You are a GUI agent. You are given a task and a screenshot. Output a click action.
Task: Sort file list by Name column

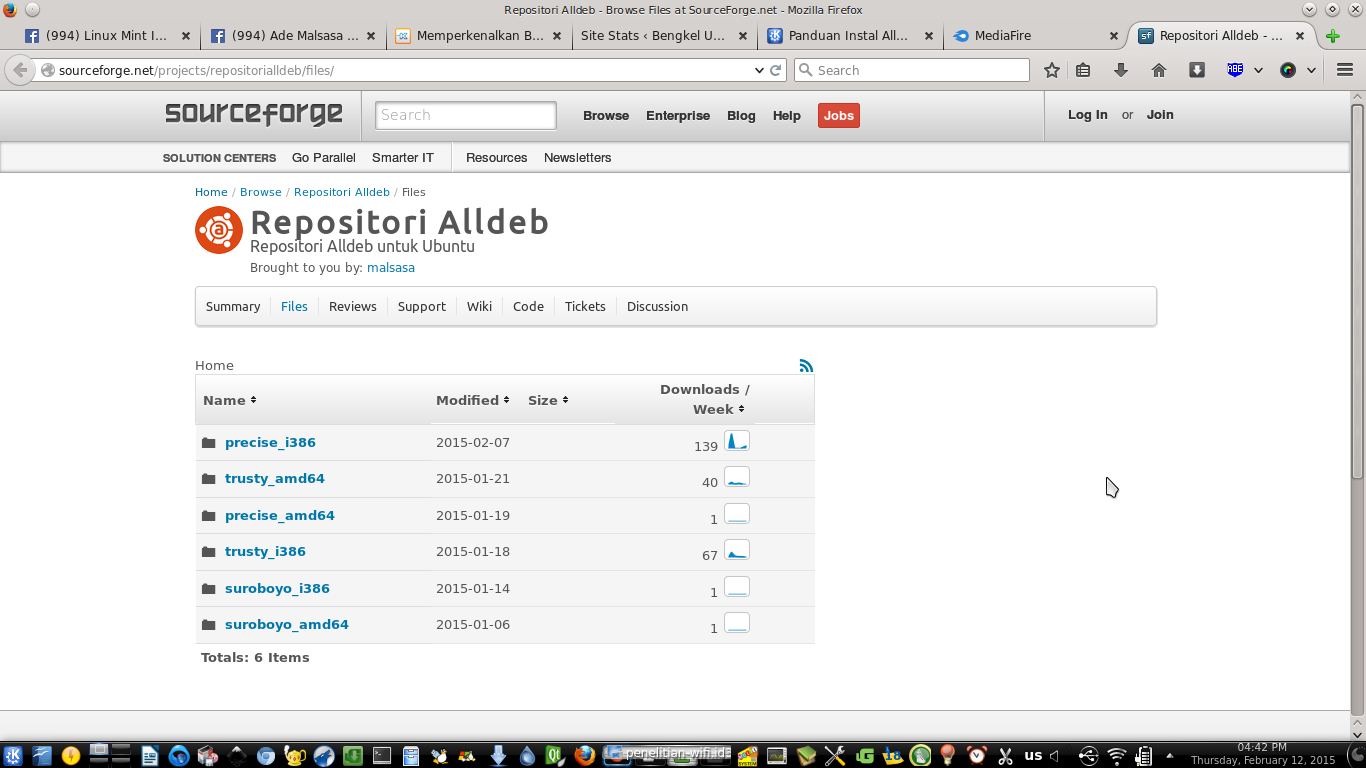pos(230,400)
